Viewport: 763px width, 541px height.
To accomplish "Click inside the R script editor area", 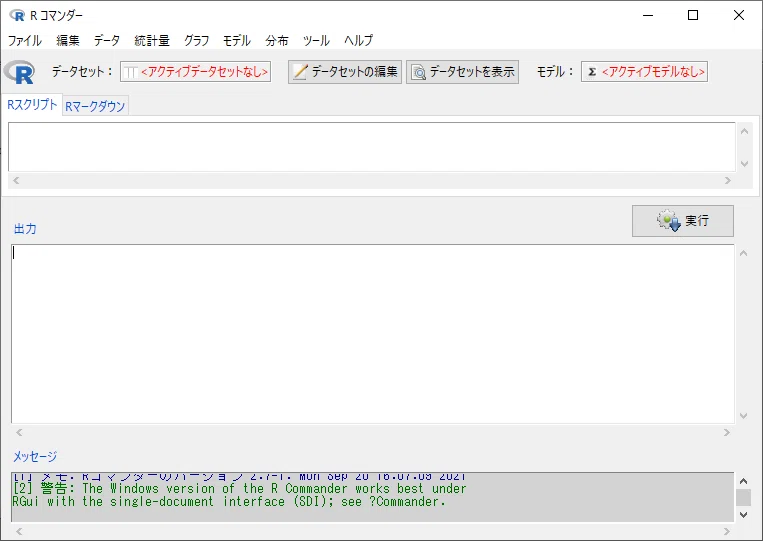I will 372,147.
